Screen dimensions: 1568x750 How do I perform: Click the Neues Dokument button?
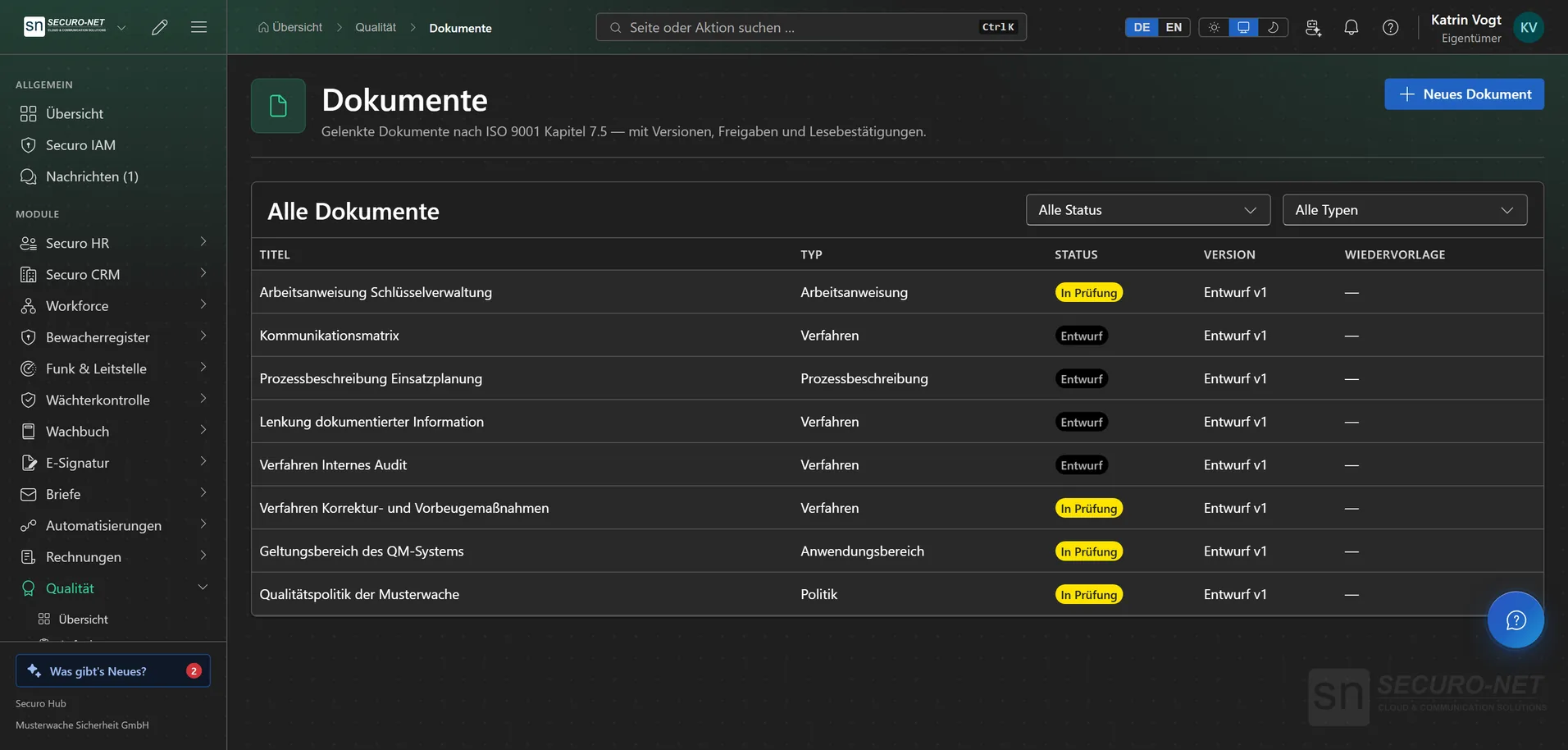1464,94
